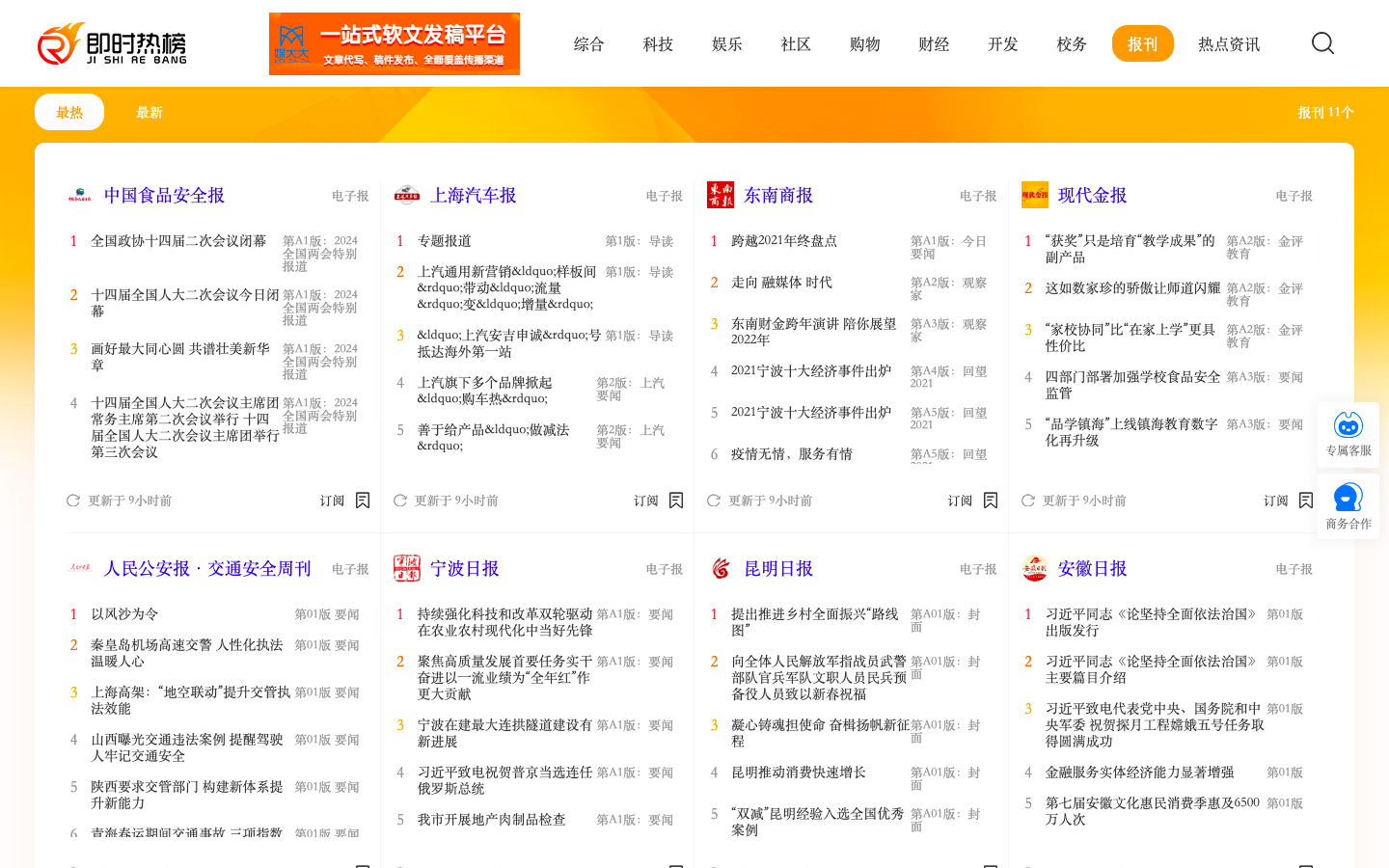Viewport: 1389px width, 868px height.
Task: Open article 画好最大同心圆 共谱壮美新华章
Action: click(180, 357)
